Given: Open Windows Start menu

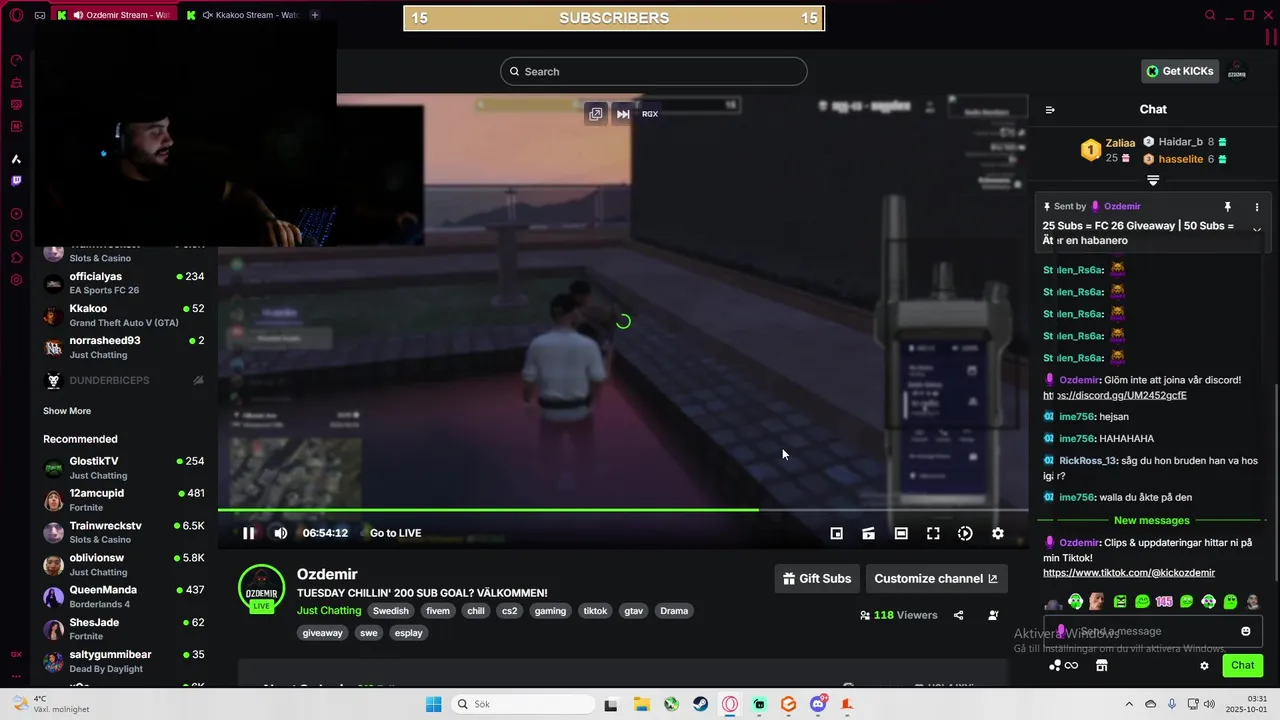Looking at the screenshot, I should [x=433, y=705].
